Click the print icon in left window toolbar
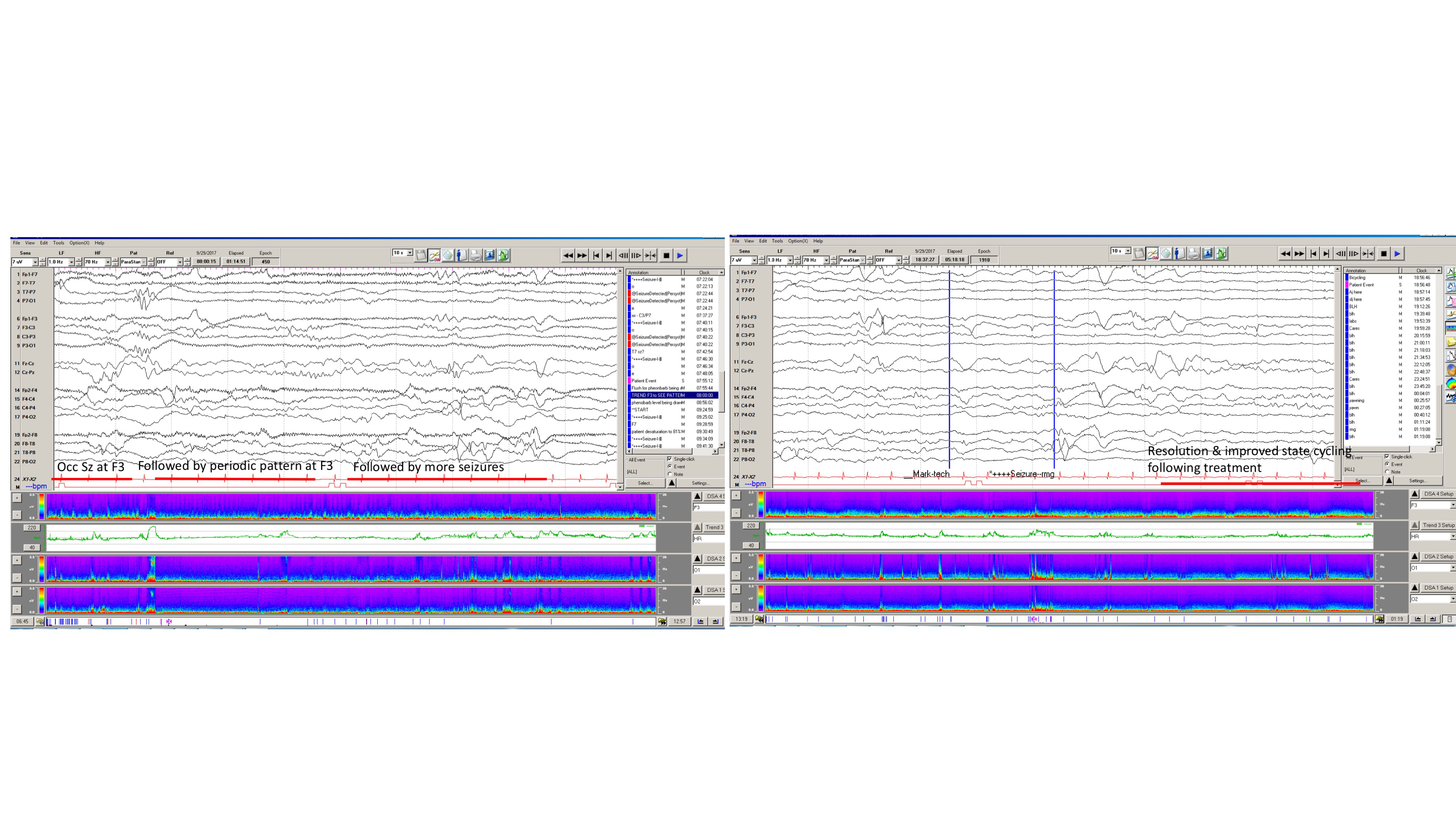The image size is (1456, 819). coord(475,255)
